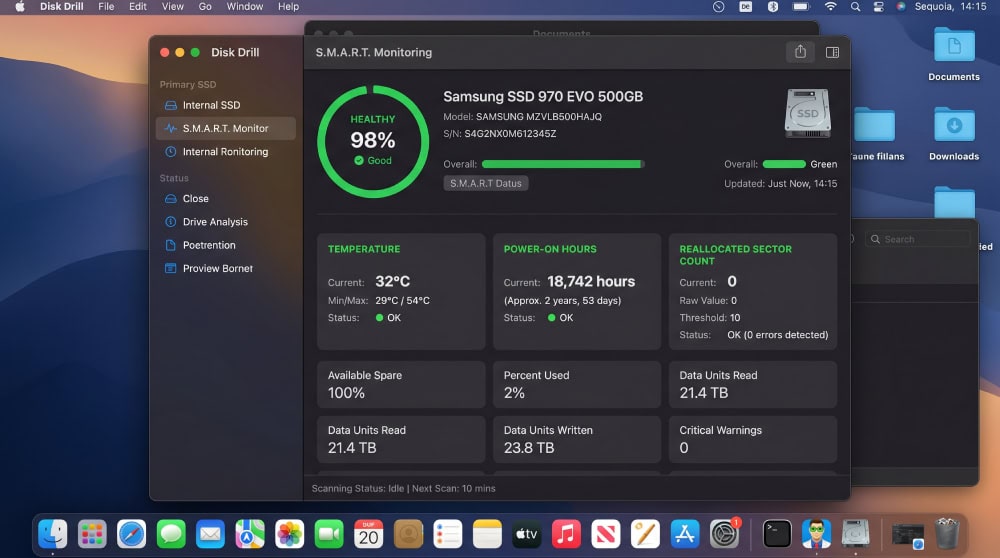The width and height of the screenshot is (1000, 558).
Task: Select Internal Ronitoring in sidebar
Action: click(226, 152)
